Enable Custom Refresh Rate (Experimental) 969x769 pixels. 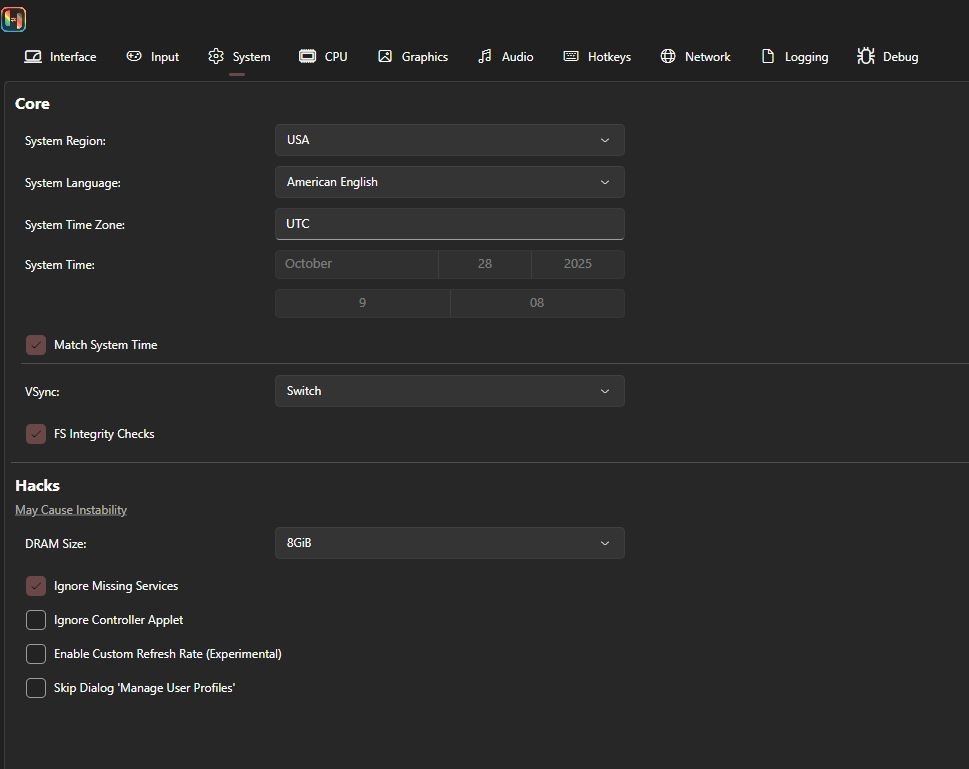coord(36,654)
